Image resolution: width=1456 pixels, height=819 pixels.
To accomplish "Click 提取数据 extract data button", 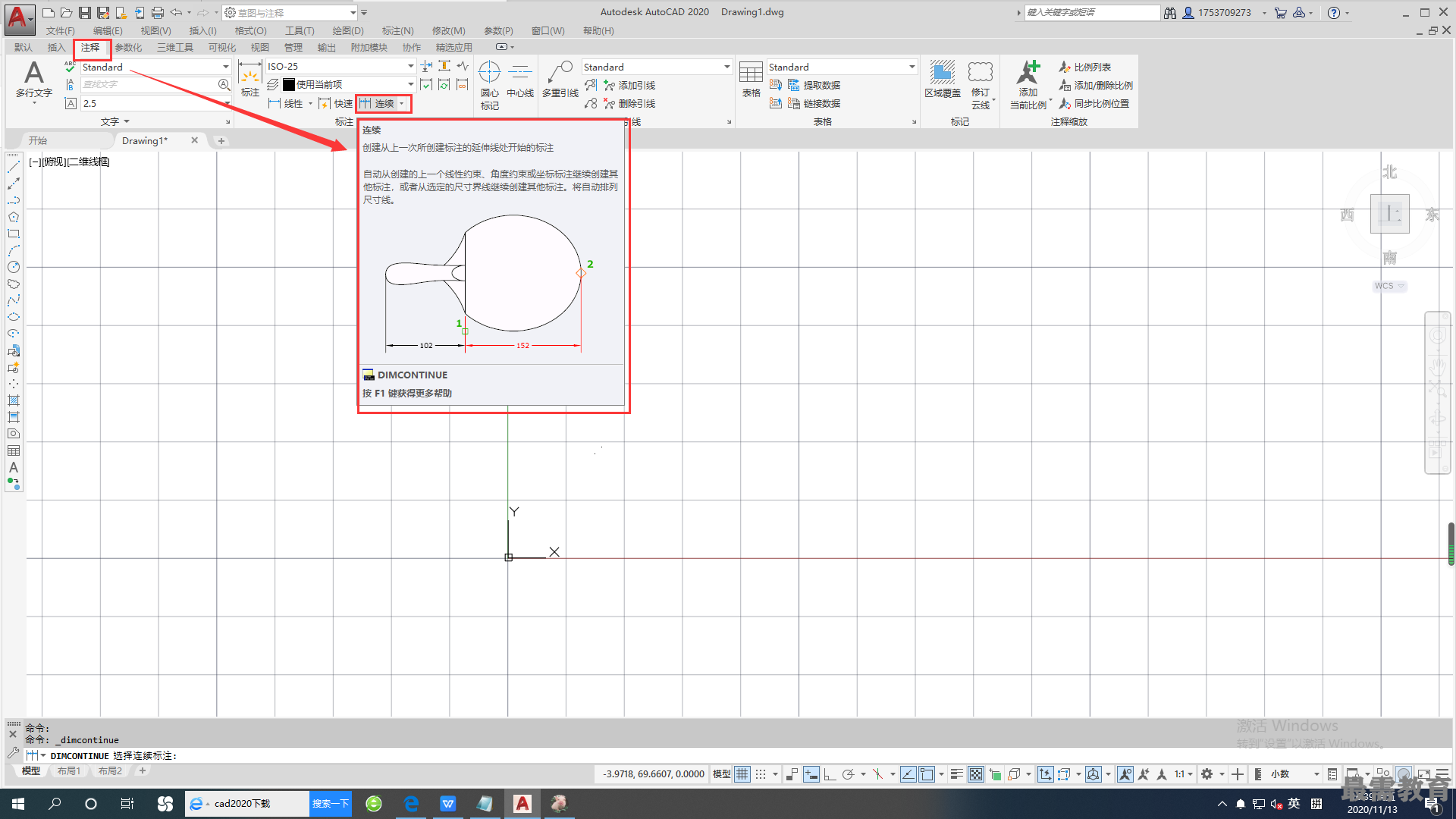I will (814, 85).
